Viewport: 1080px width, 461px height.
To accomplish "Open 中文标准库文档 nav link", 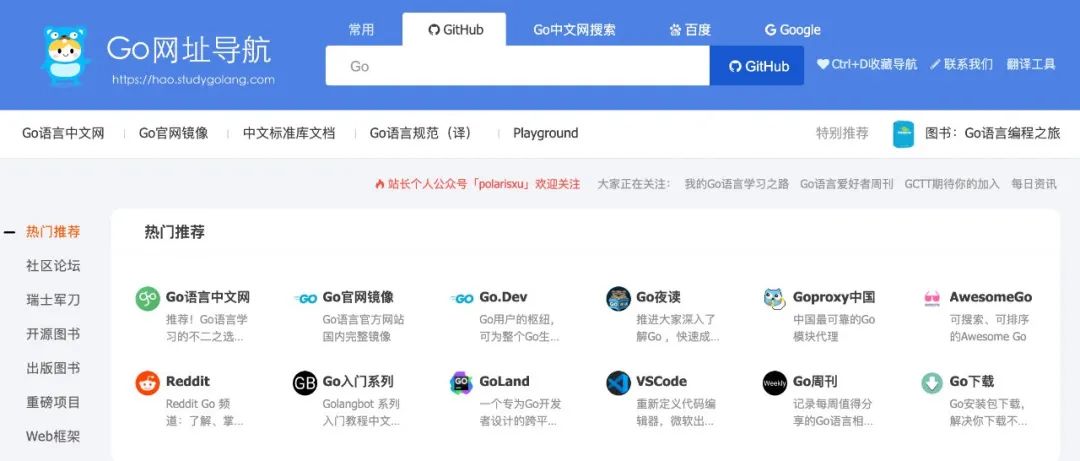I will click(x=289, y=133).
